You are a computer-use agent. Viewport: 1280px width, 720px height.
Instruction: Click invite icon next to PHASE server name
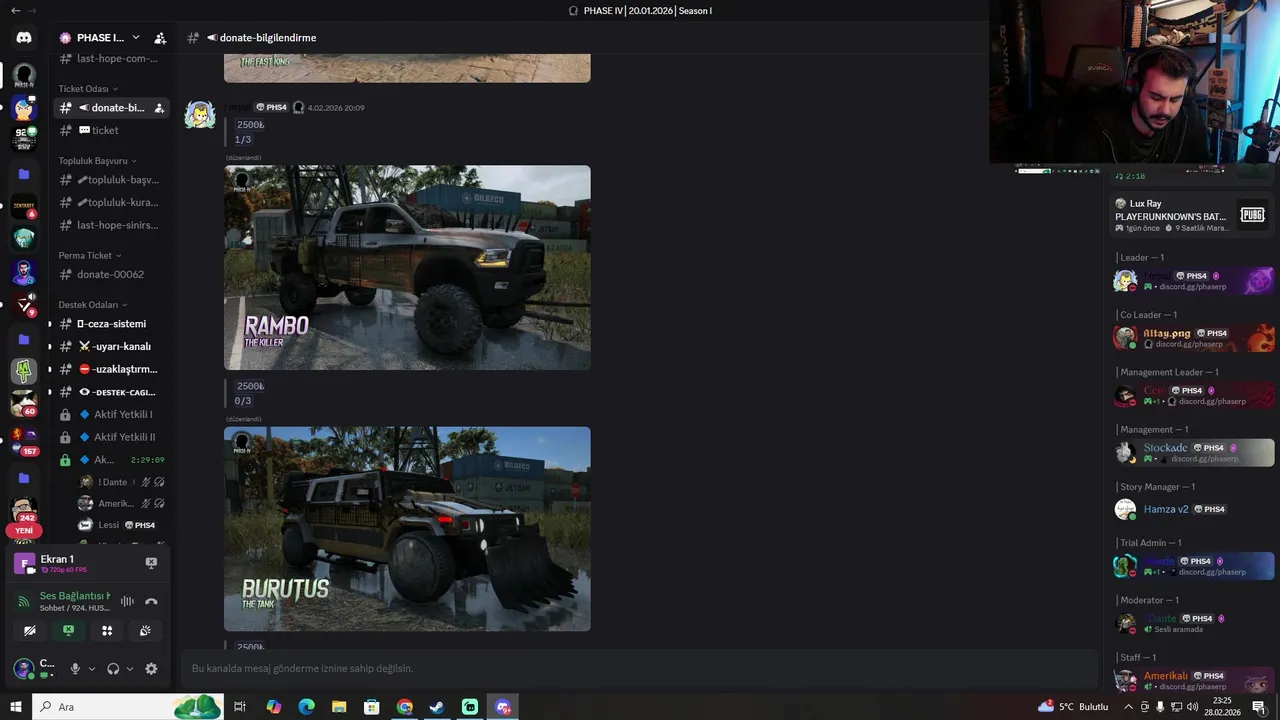pyautogui.click(x=160, y=38)
